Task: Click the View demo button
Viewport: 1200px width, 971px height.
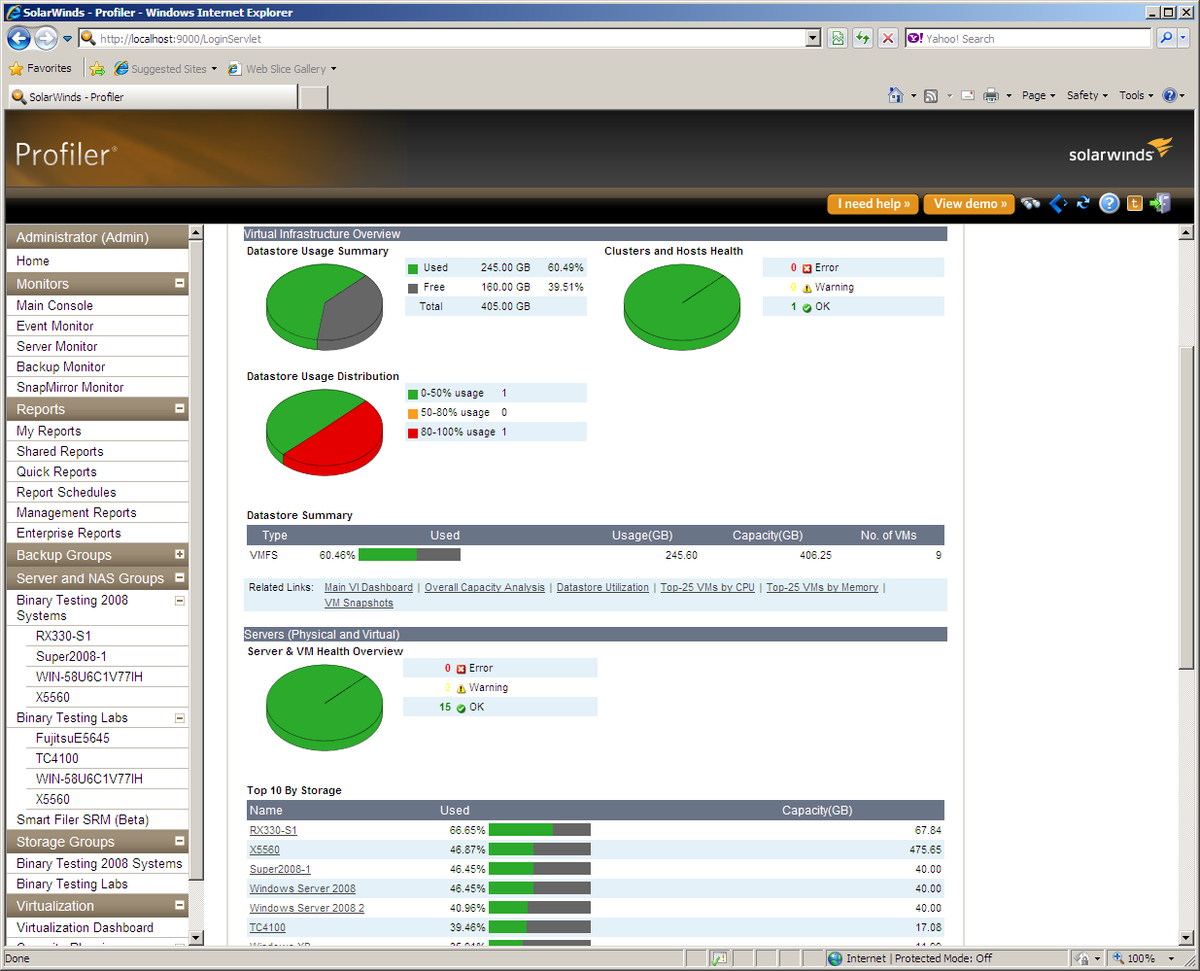Action: click(967, 203)
